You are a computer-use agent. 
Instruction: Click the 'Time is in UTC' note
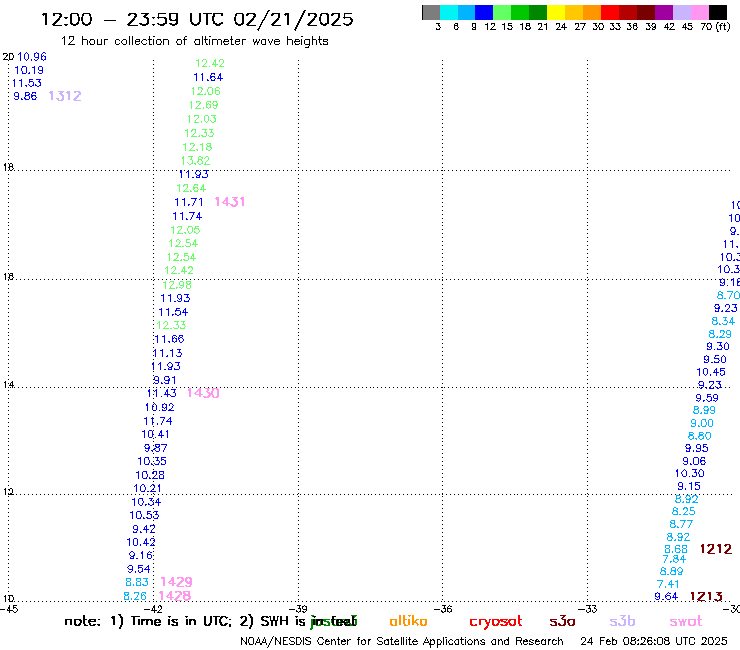[181, 621]
